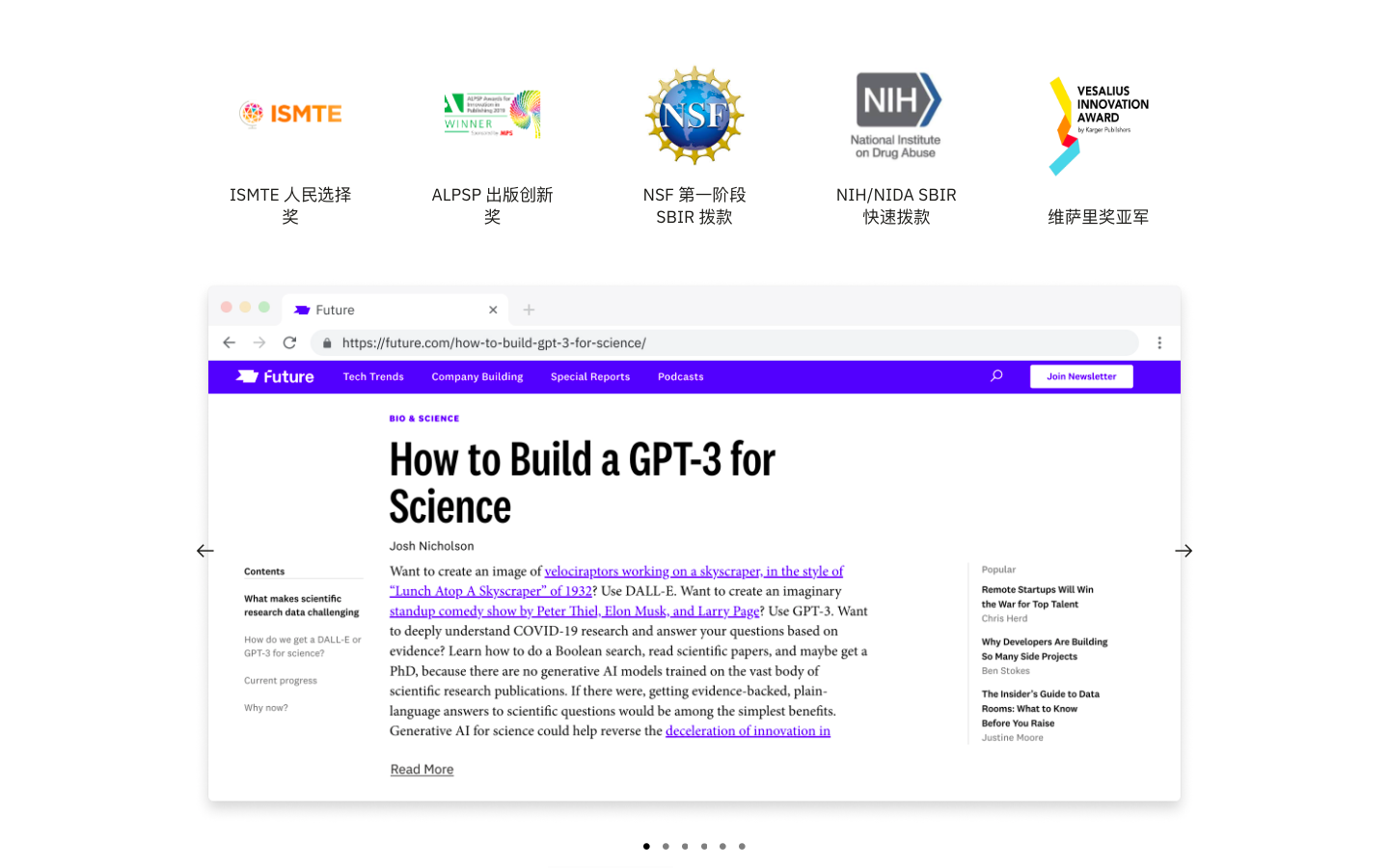Viewport: 1389px width, 868px height.
Task: Click the NIH National Institute on Drug Abuse logo
Action: click(896, 116)
